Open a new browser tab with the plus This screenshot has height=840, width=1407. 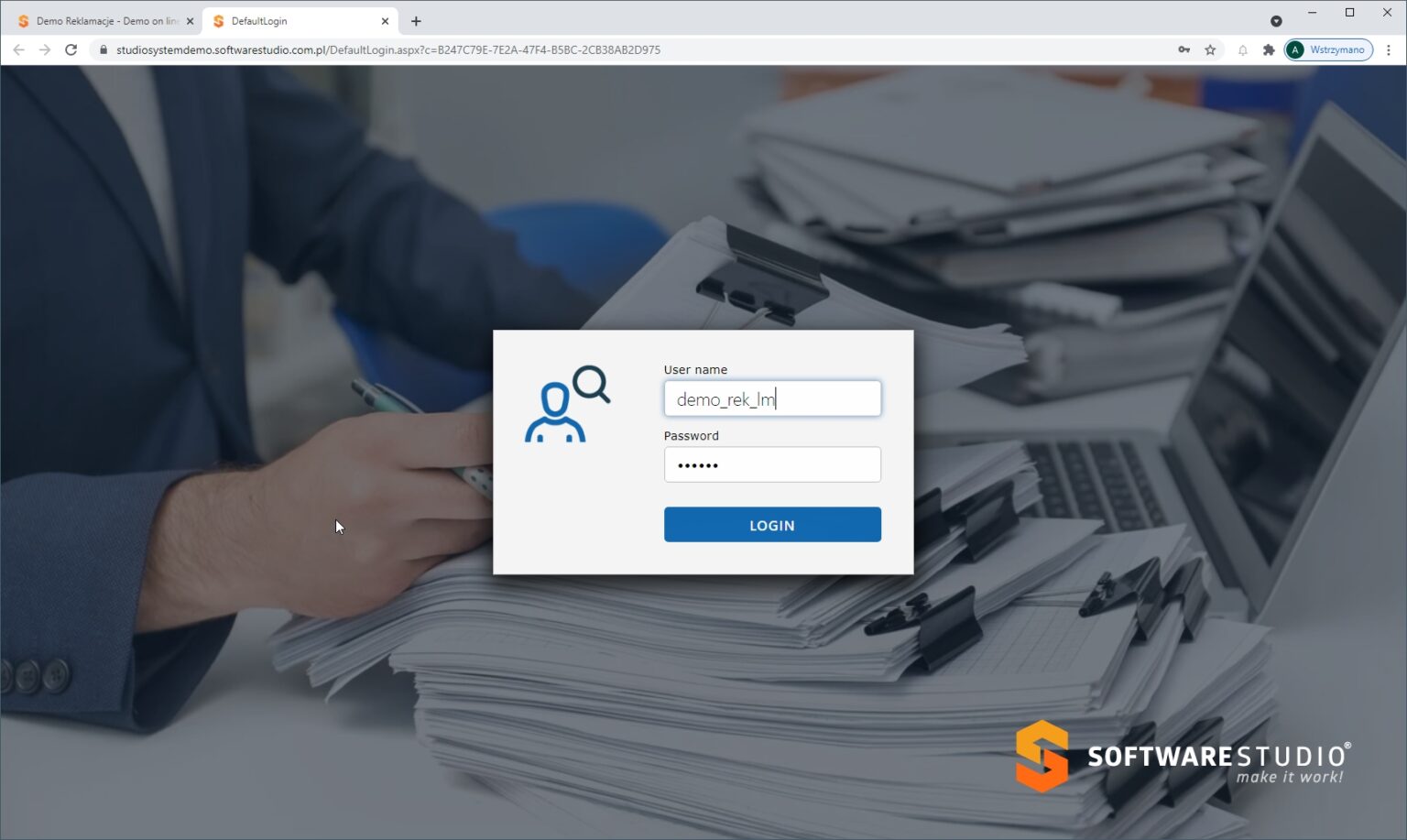tap(416, 20)
